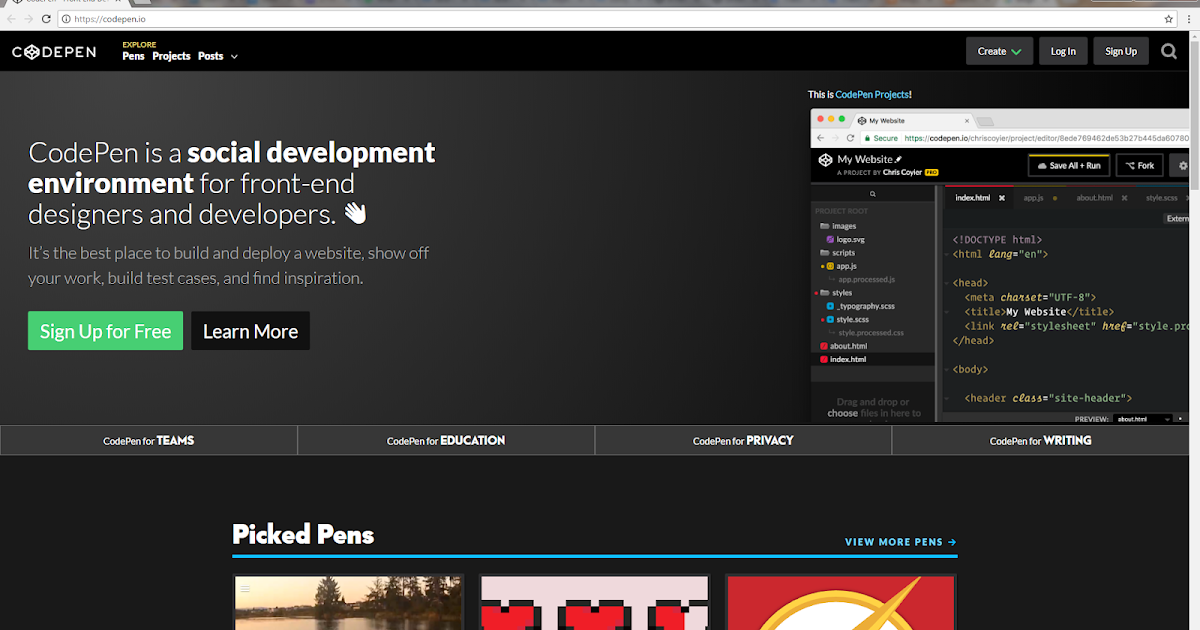Select the CodePen for PRIVACY tab
Screen dimensions: 1200x630
[743, 440]
